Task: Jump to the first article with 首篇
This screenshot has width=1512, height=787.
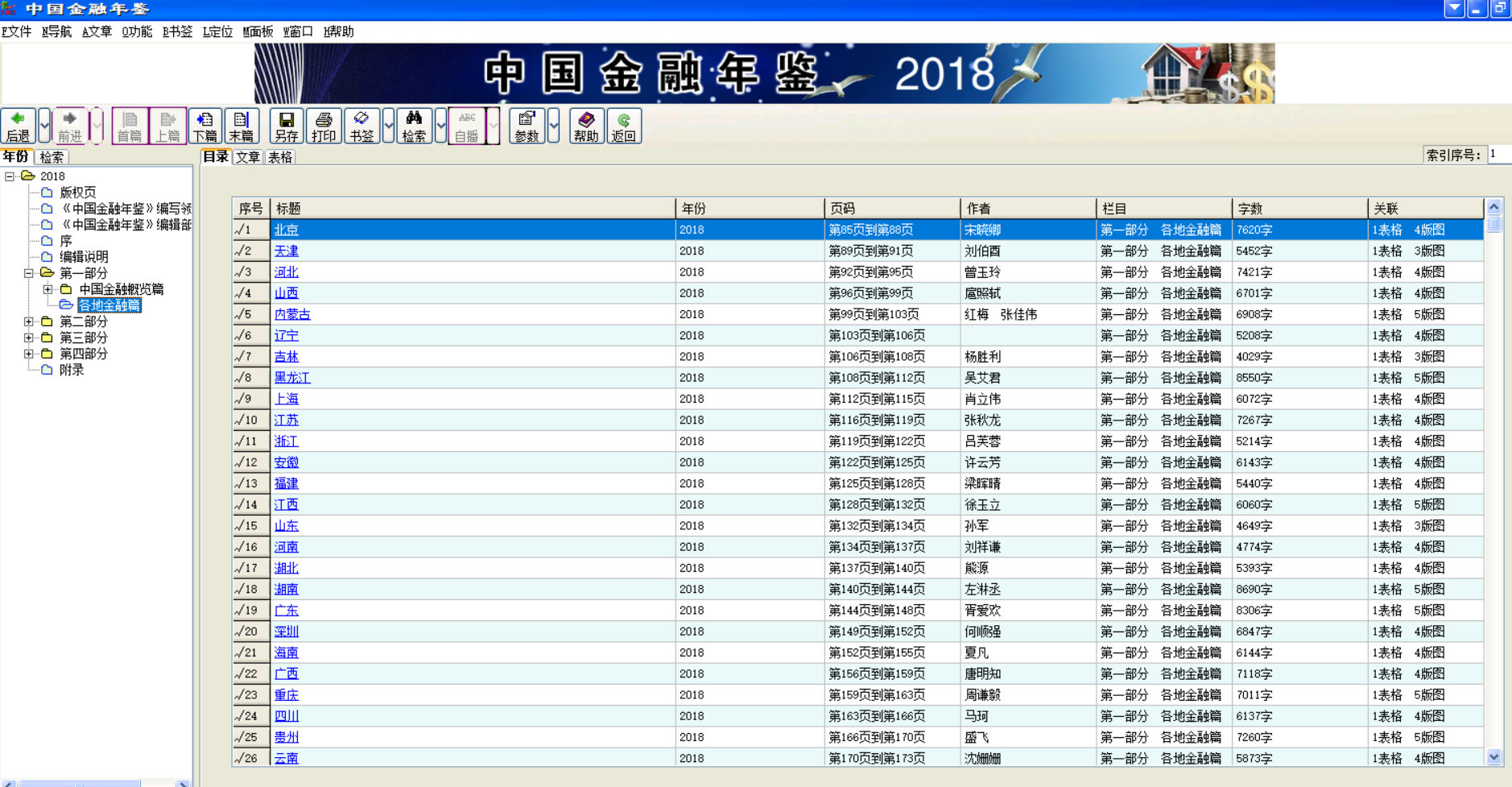Action: click(129, 126)
